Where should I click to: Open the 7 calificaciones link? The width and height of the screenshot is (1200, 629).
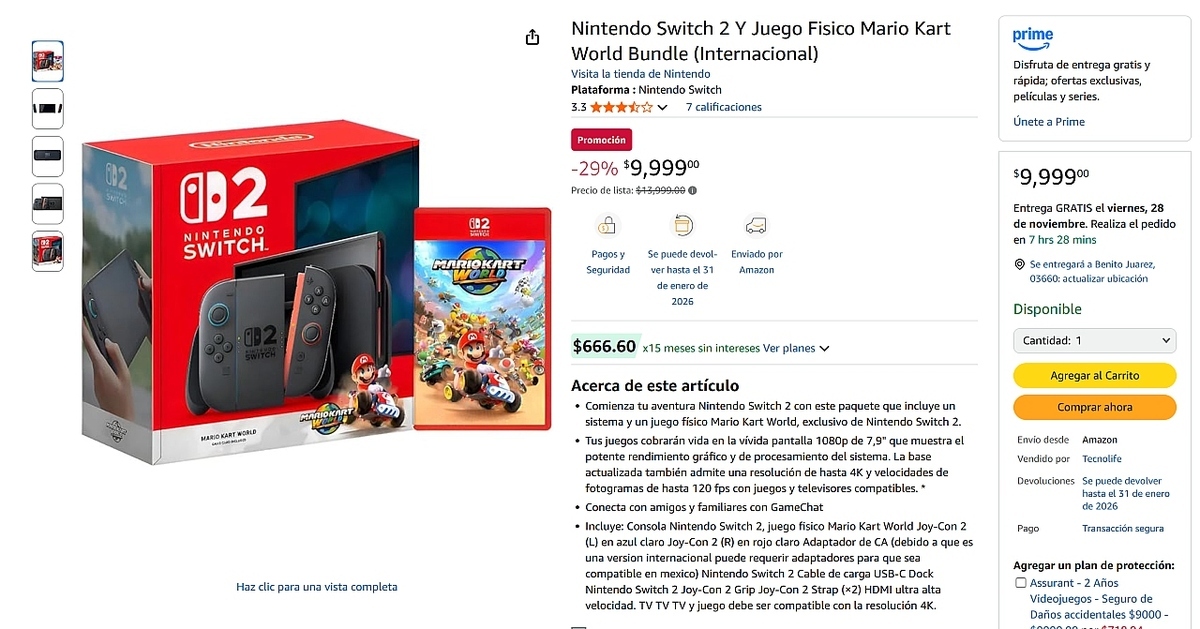coord(724,107)
